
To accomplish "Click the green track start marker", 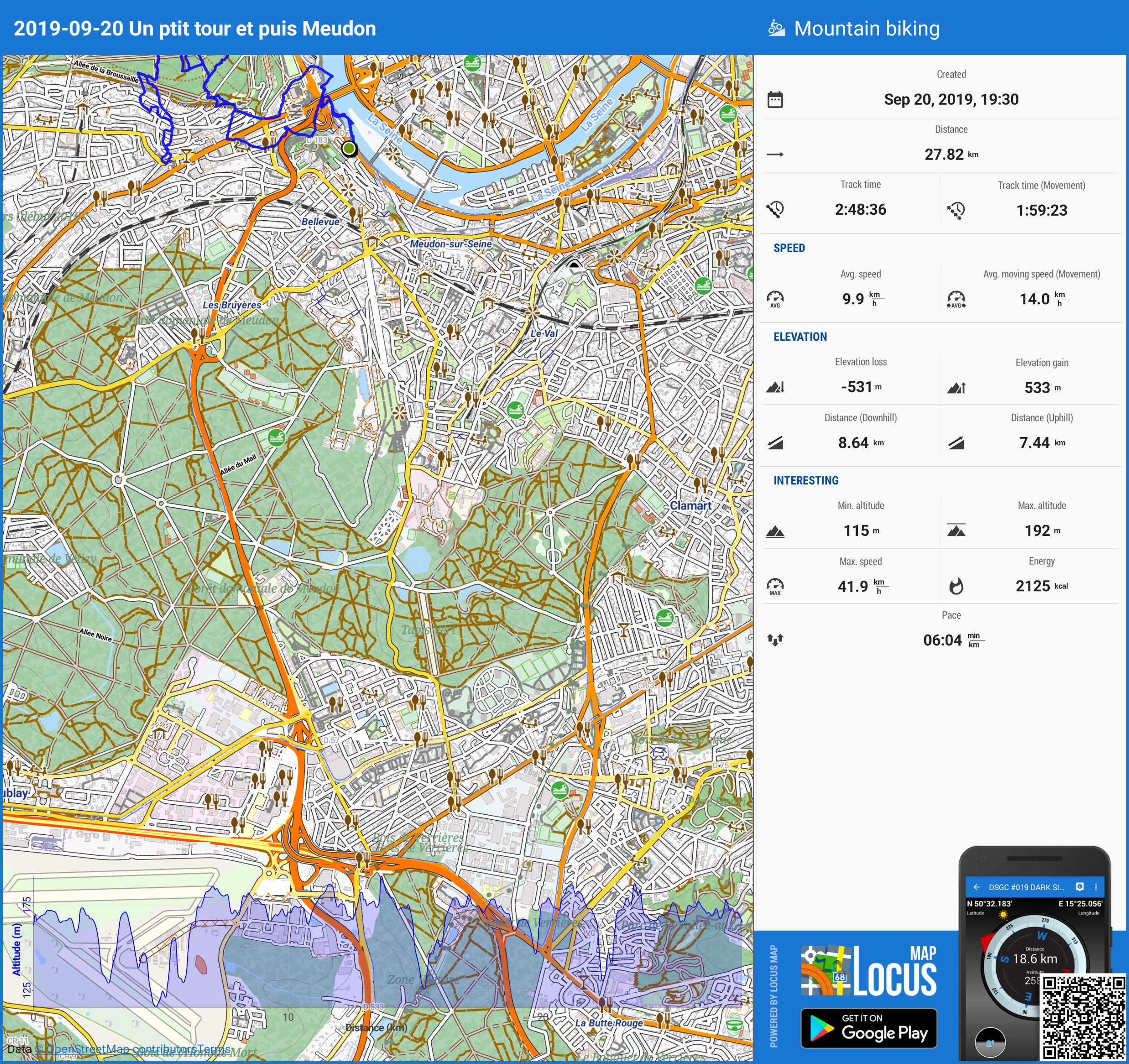I will pyautogui.click(x=349, y=149).
